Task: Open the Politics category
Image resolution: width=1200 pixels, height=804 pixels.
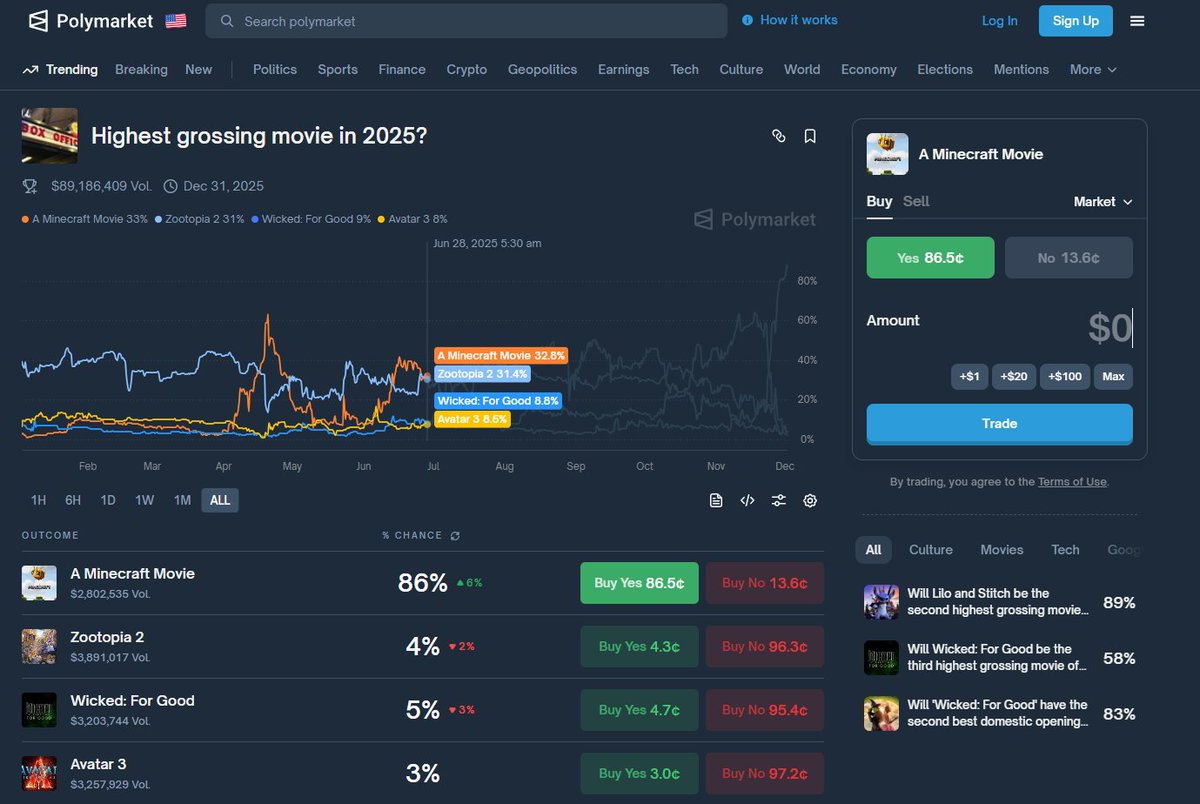Action: (x=275, y=70)
